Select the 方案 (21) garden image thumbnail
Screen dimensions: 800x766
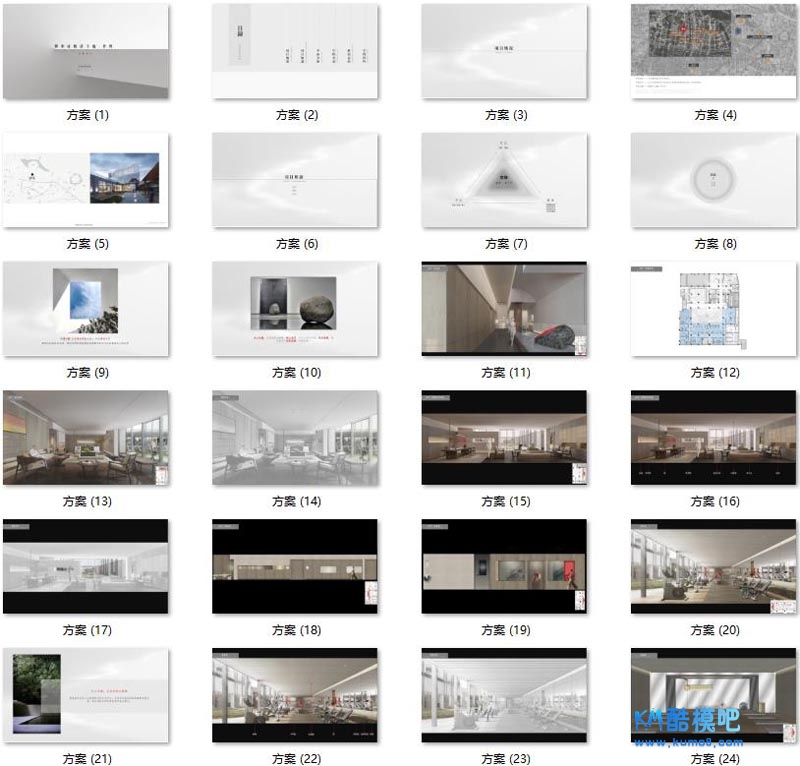click(x=86, y=695)
